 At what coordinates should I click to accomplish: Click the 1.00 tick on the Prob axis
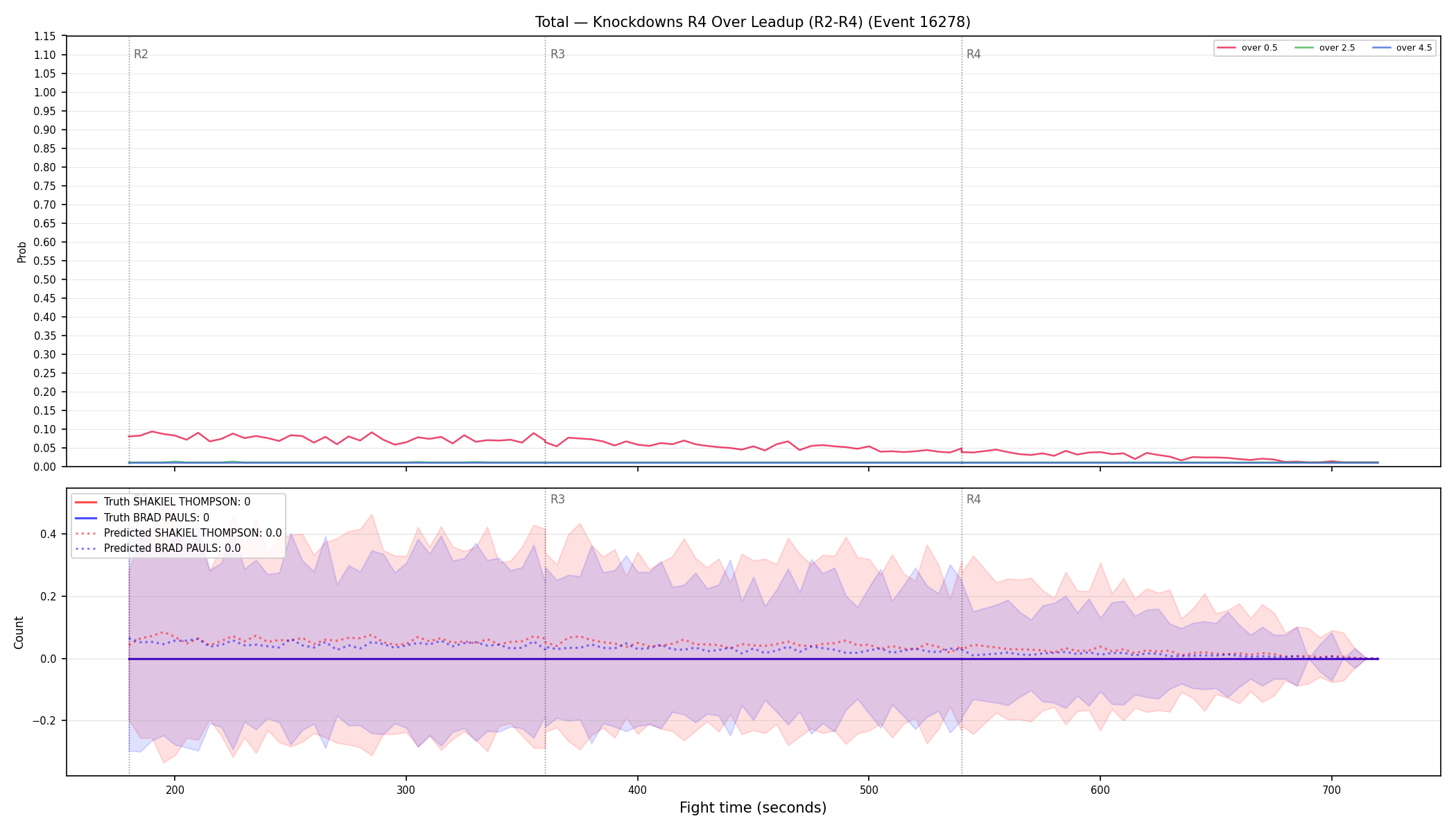click(x=45, y=92)
